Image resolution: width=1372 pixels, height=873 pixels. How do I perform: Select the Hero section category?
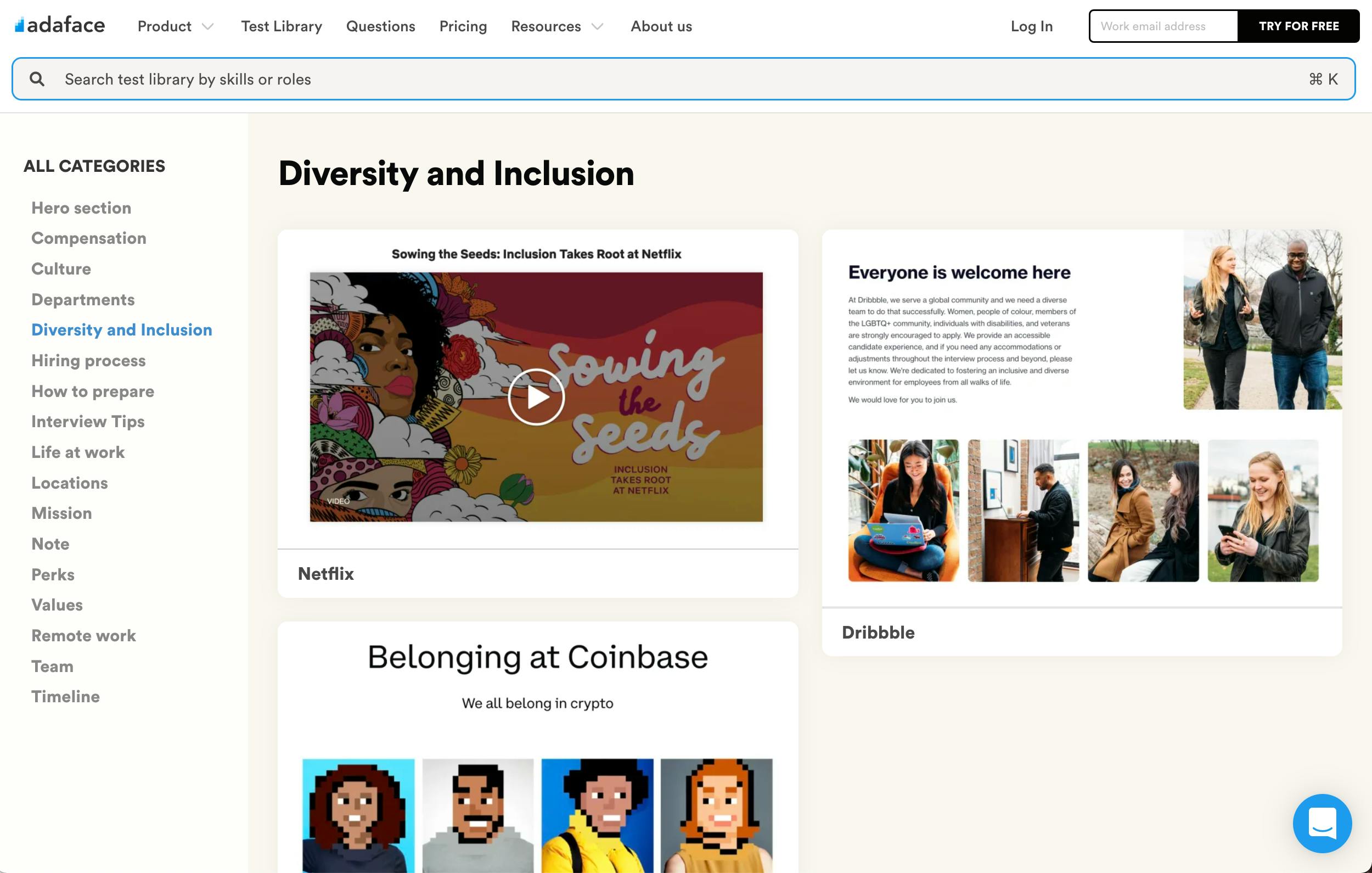[81, 208]
